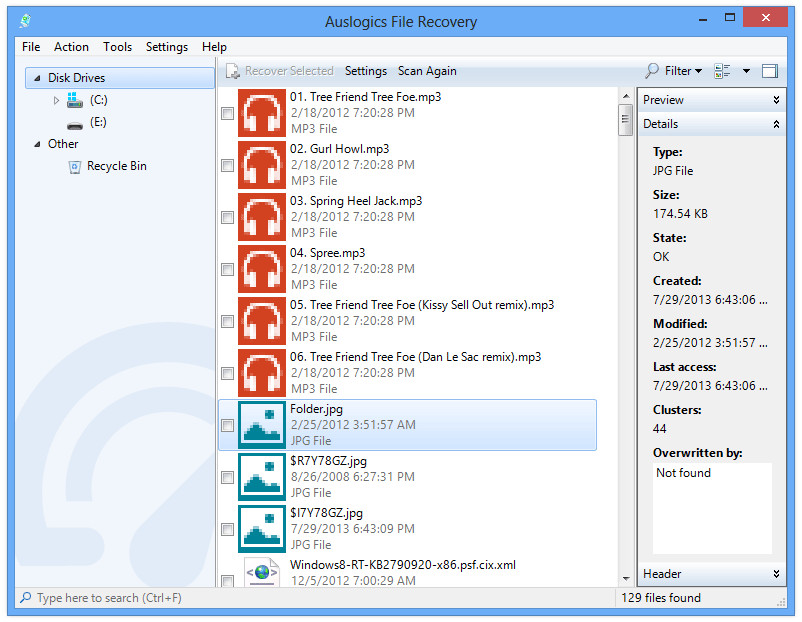Viewport: 802px width, 622px height.
Task: Minimize the Auslogics File Recovery window
Action: pyautogui.click(x=703, y=19)
